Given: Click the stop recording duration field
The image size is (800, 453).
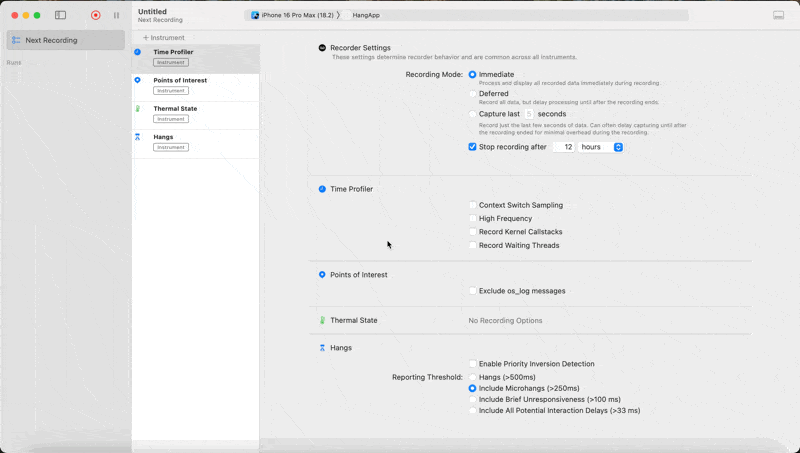Looking at the screenshot, I should pos(564,147).
